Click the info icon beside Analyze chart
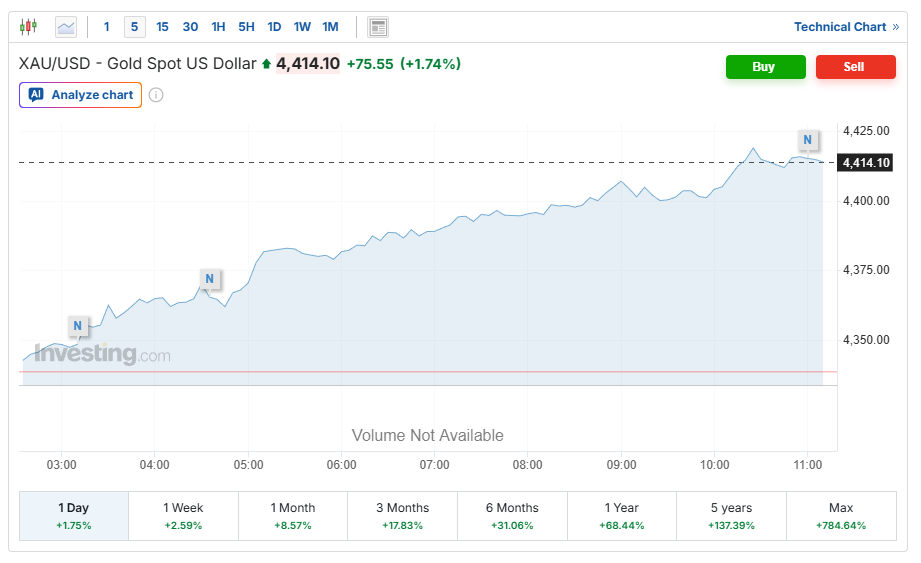921x563 pixels. pos(156,95)
